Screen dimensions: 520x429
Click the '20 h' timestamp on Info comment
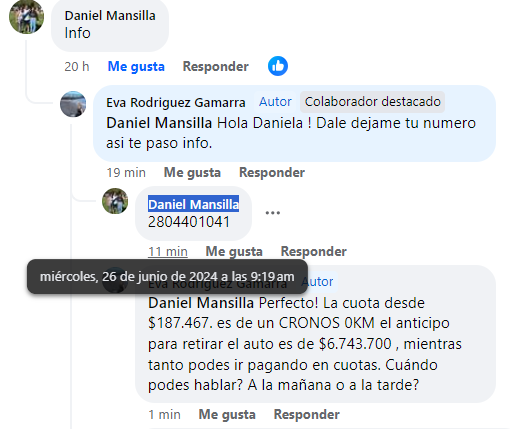click(x=77, y=66)
